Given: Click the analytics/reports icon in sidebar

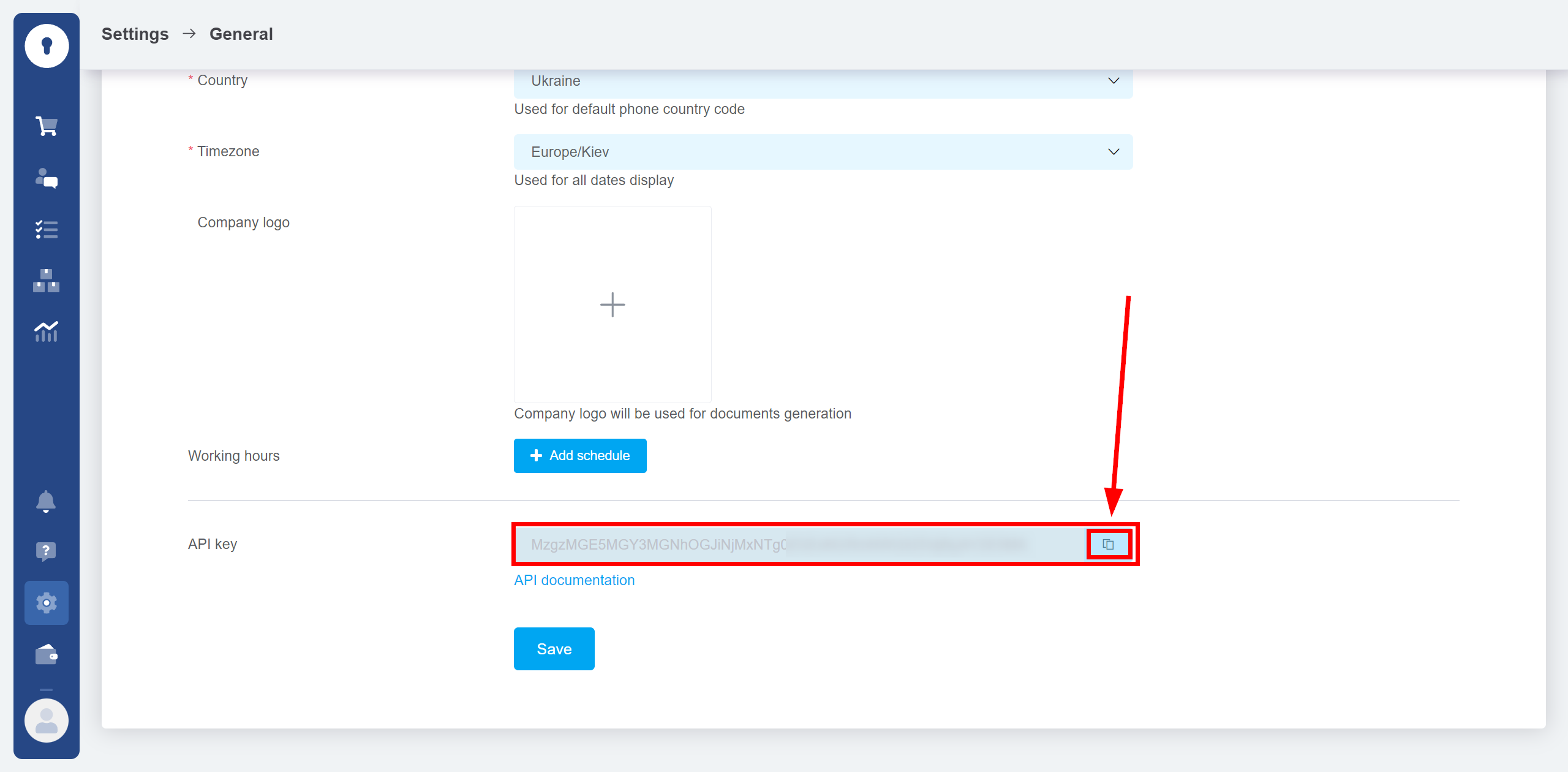Looking at the screenshot, I should point(47,332).
